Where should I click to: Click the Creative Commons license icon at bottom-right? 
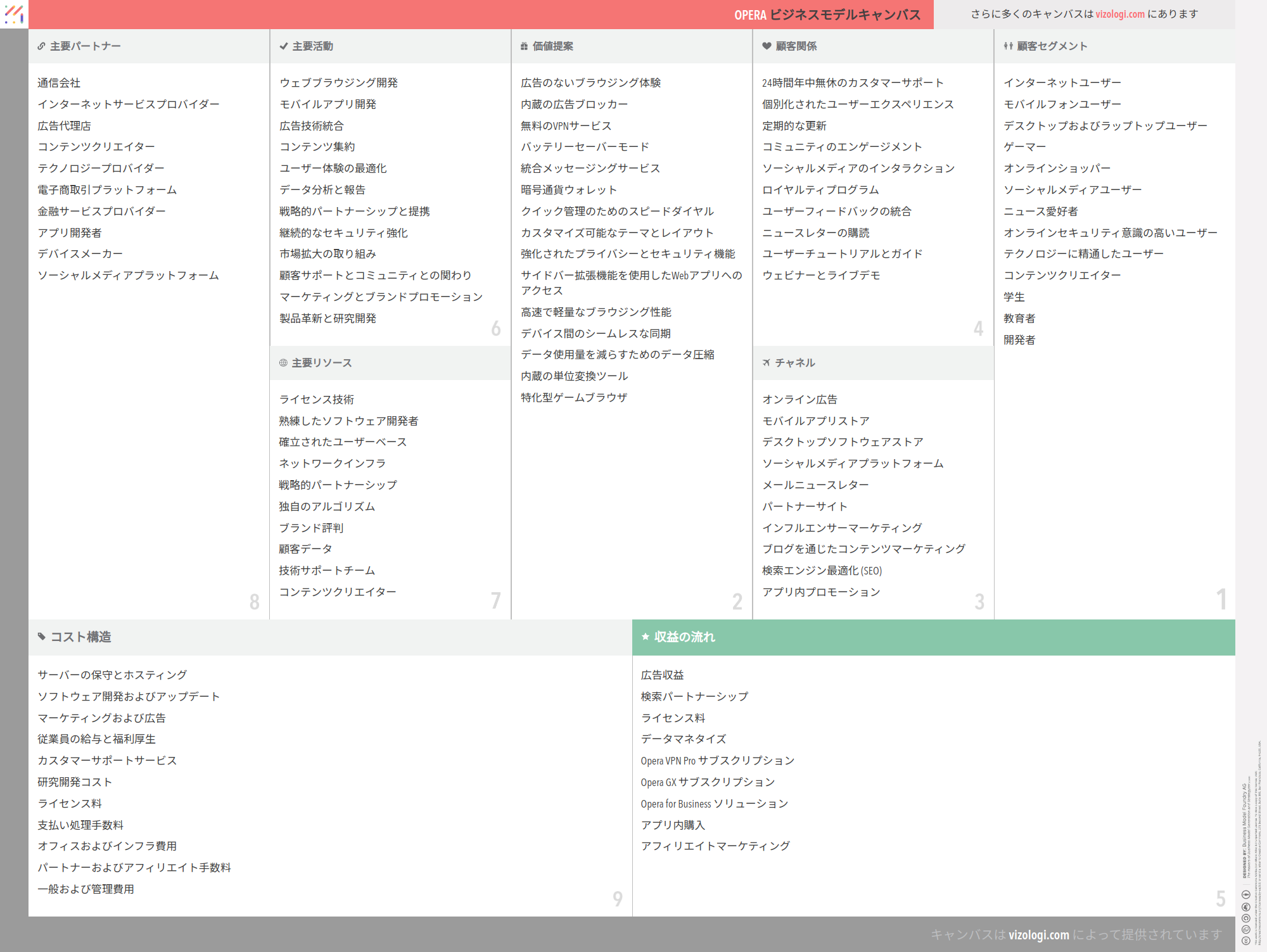[x=1245, y=940]
